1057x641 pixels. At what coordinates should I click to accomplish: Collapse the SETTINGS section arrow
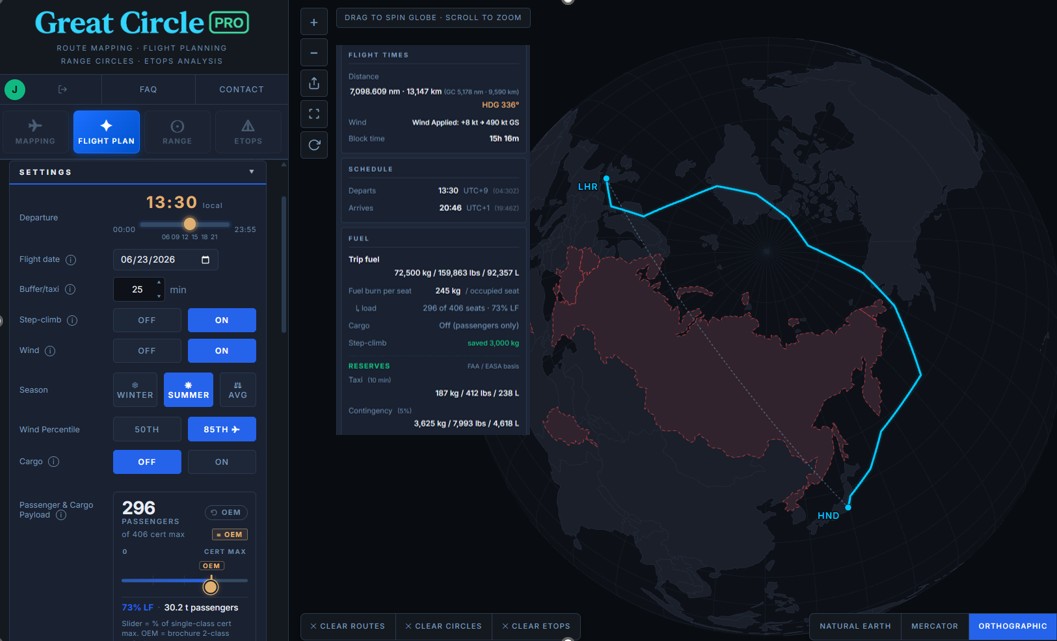pyautogui.click(x=251, y=172)
